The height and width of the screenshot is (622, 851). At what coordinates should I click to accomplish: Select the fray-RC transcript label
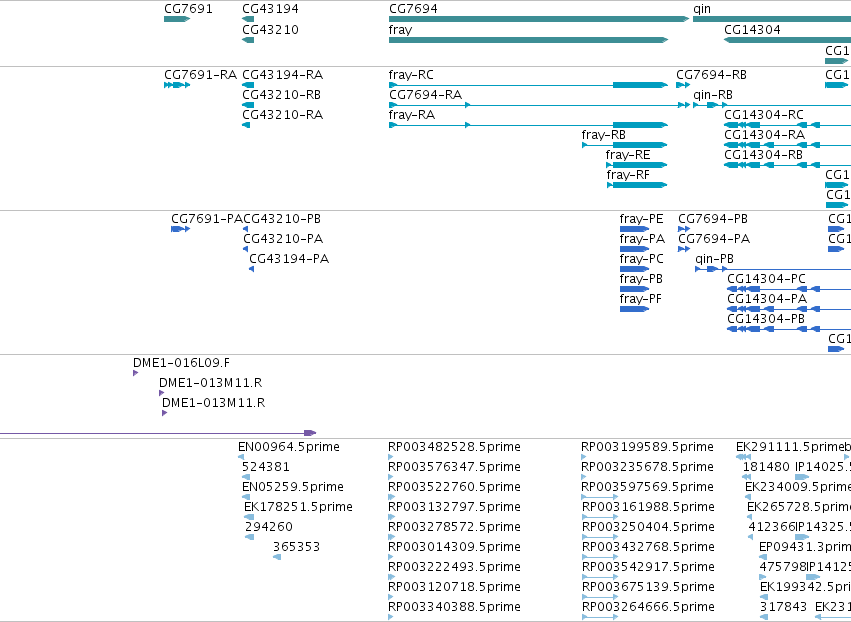pos(411,75)
